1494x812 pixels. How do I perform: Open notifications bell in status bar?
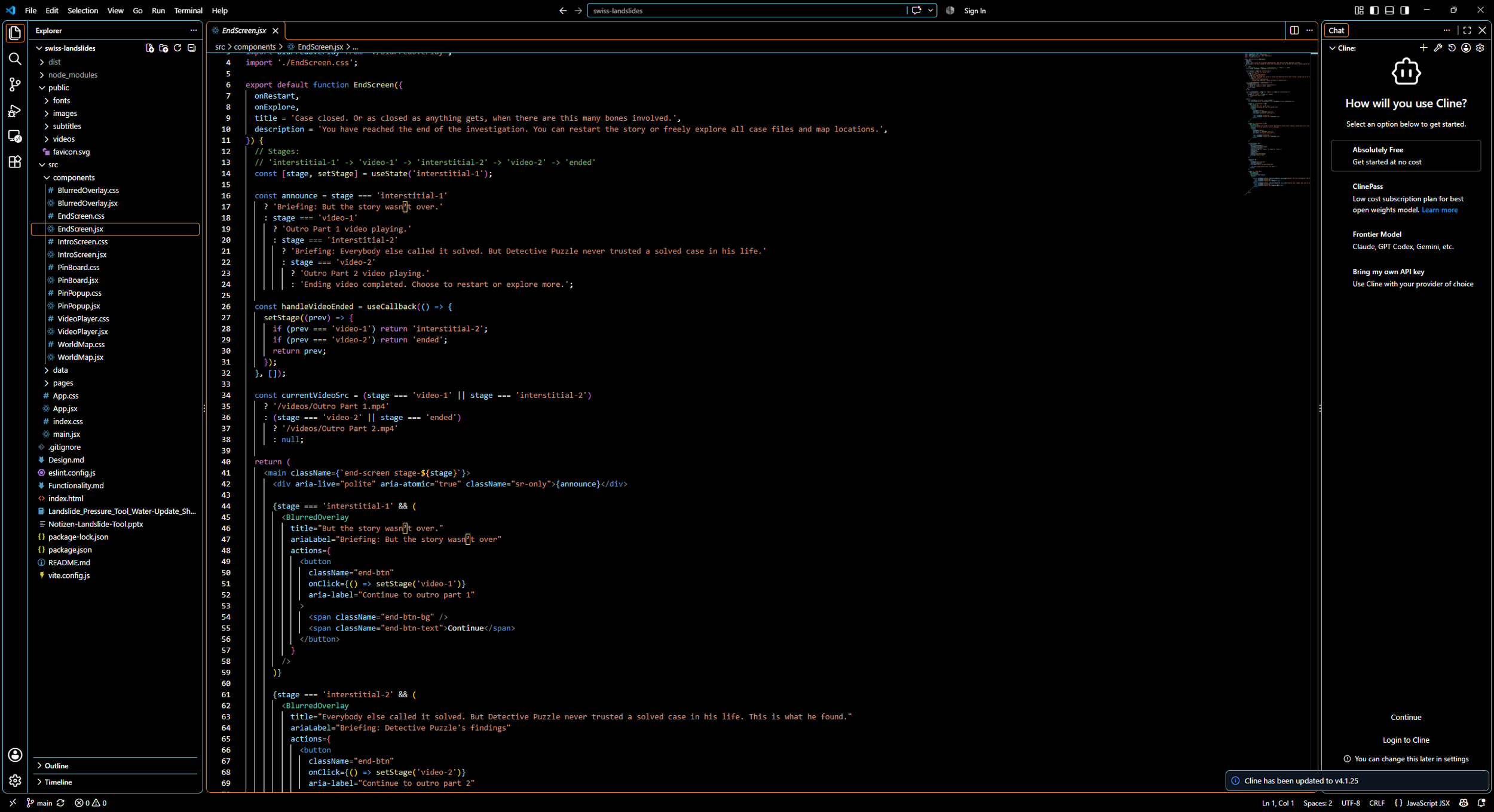coord(1481,803)
